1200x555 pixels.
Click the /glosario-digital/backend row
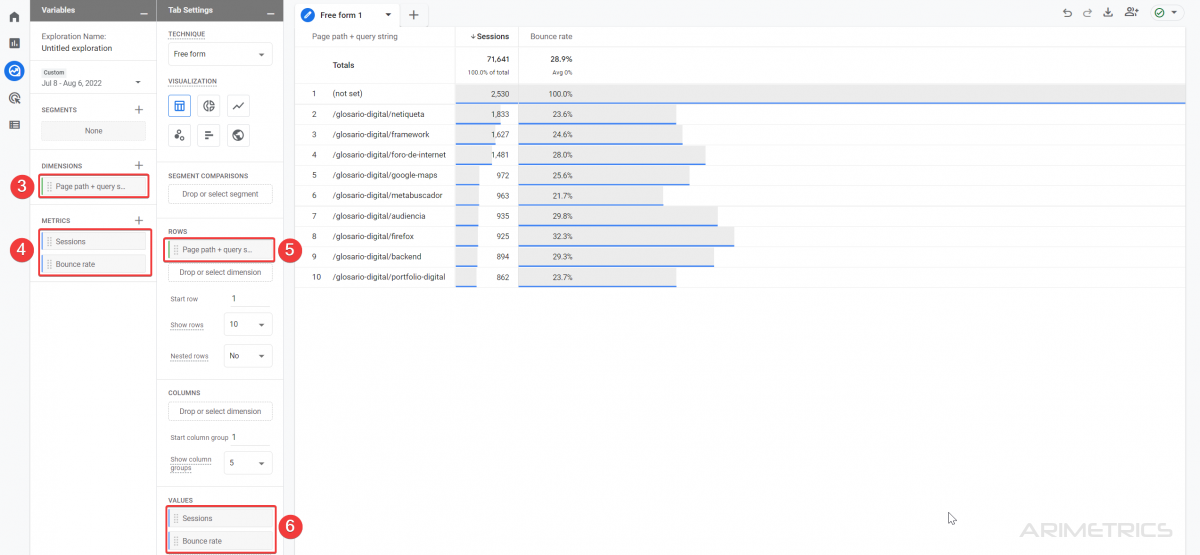[740, 256]
